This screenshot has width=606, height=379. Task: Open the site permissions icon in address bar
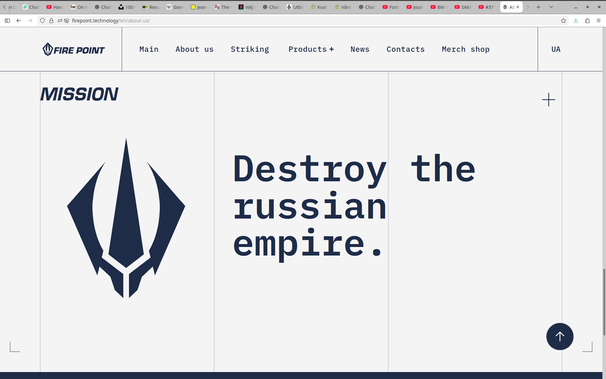(60, 20)
